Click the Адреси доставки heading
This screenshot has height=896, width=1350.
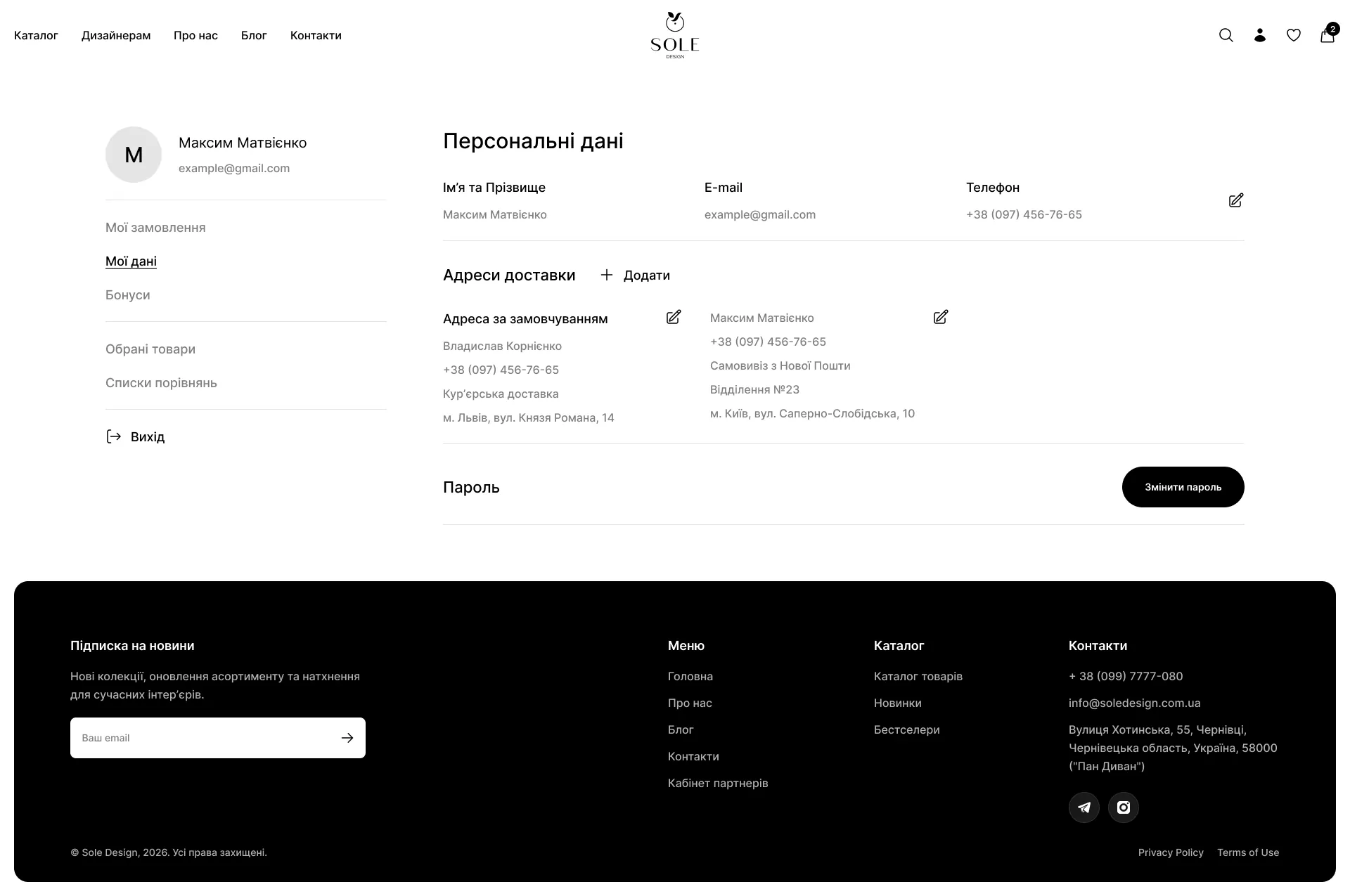(x=509, y=275)
